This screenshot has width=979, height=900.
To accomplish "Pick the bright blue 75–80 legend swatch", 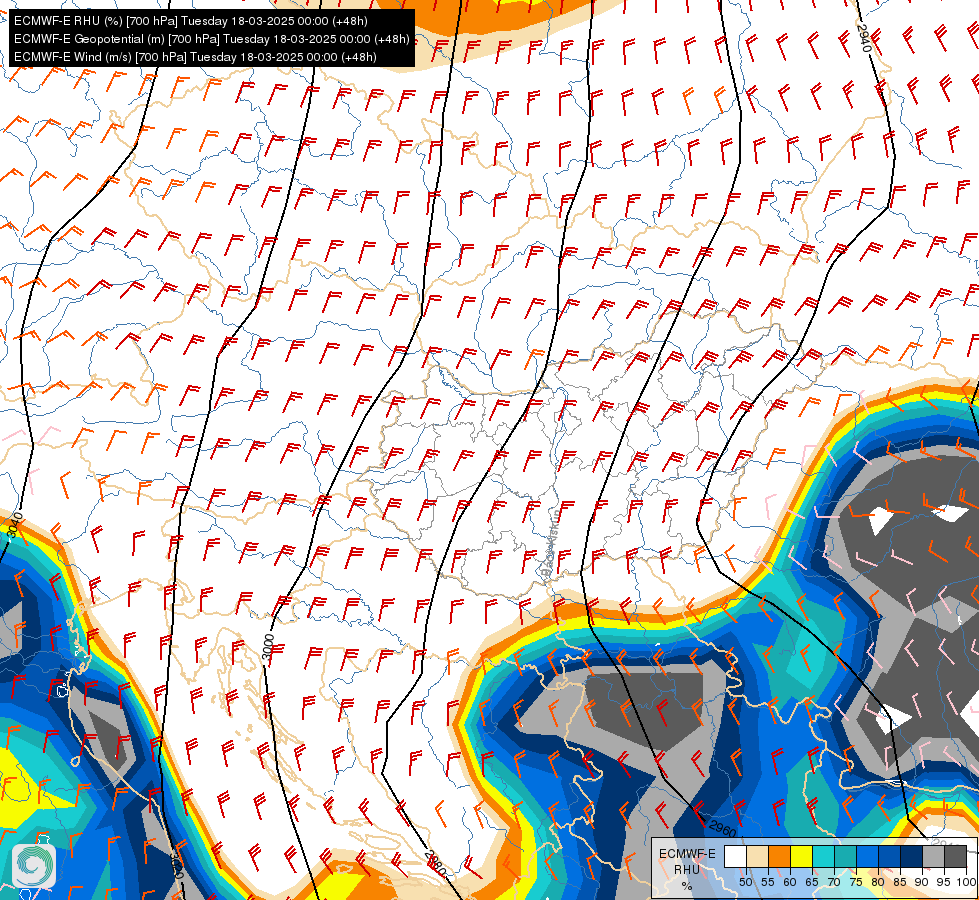I will pos(867,856).
